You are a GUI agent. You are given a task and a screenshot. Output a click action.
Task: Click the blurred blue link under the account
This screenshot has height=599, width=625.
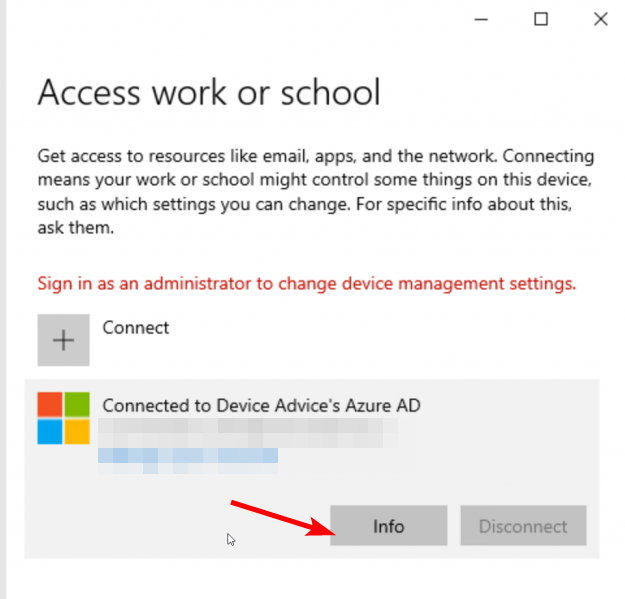(x=188, y=456)
